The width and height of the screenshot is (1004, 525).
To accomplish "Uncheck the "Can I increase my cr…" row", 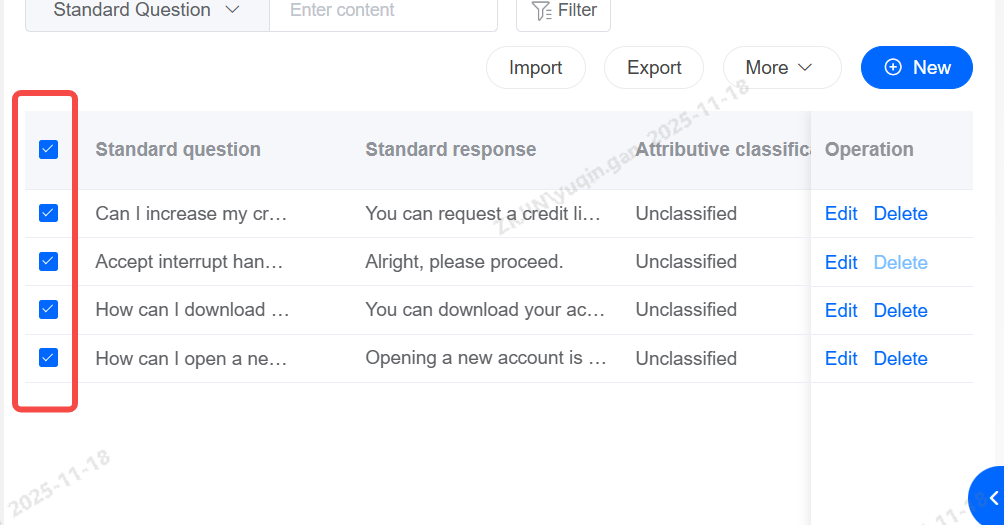I will [x=48, y=213].
